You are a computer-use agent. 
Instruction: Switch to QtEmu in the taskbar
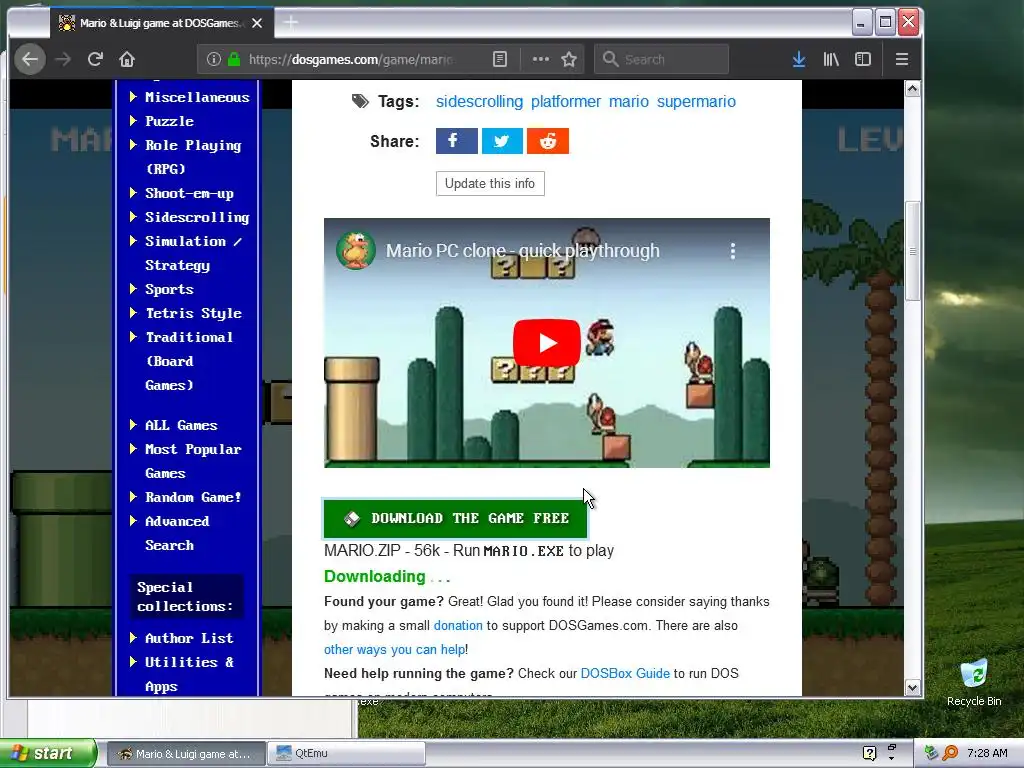pos(347,754)
